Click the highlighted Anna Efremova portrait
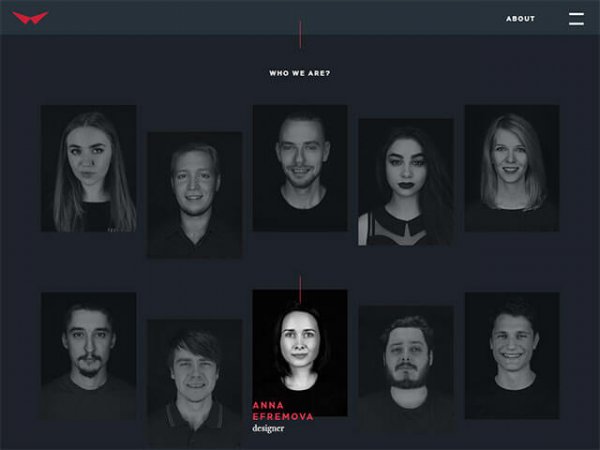Image resolution: width=600 pixels, height=450 pixels. coord(300,345)
